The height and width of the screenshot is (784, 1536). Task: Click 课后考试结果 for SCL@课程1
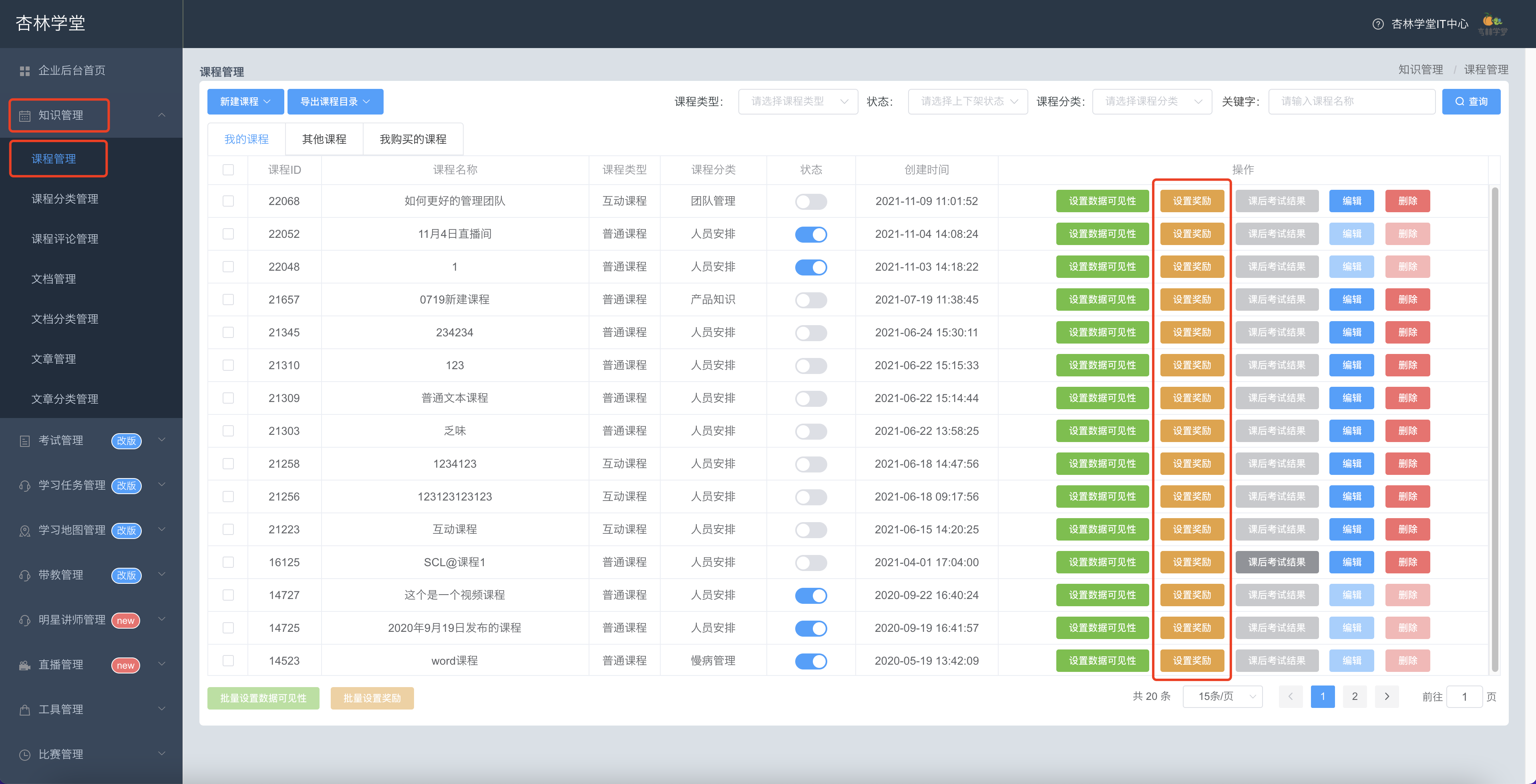1277,562
